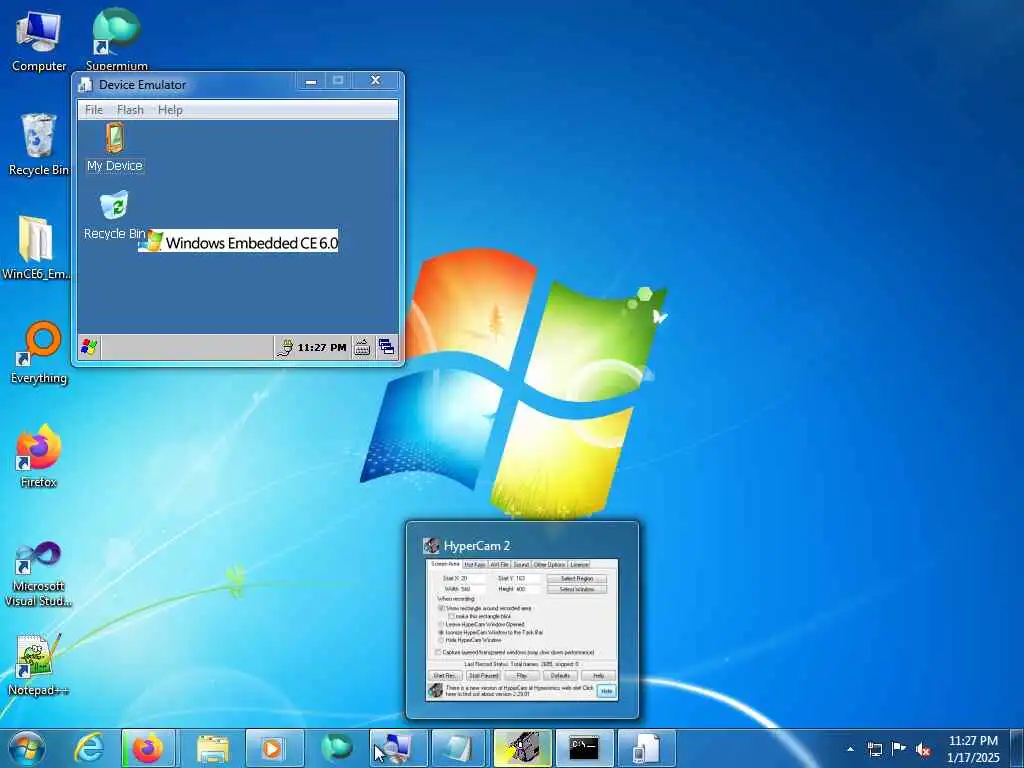The width and height of the screenshot is (1024, 768).
Task: Launch Internet Explorer from the taskbar
Action: tap(88, 748)
